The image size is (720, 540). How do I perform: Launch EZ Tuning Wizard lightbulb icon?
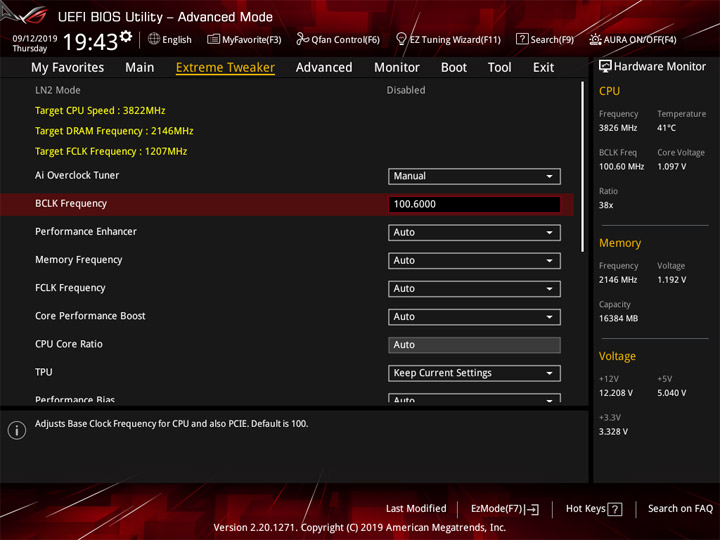point(401,39)
